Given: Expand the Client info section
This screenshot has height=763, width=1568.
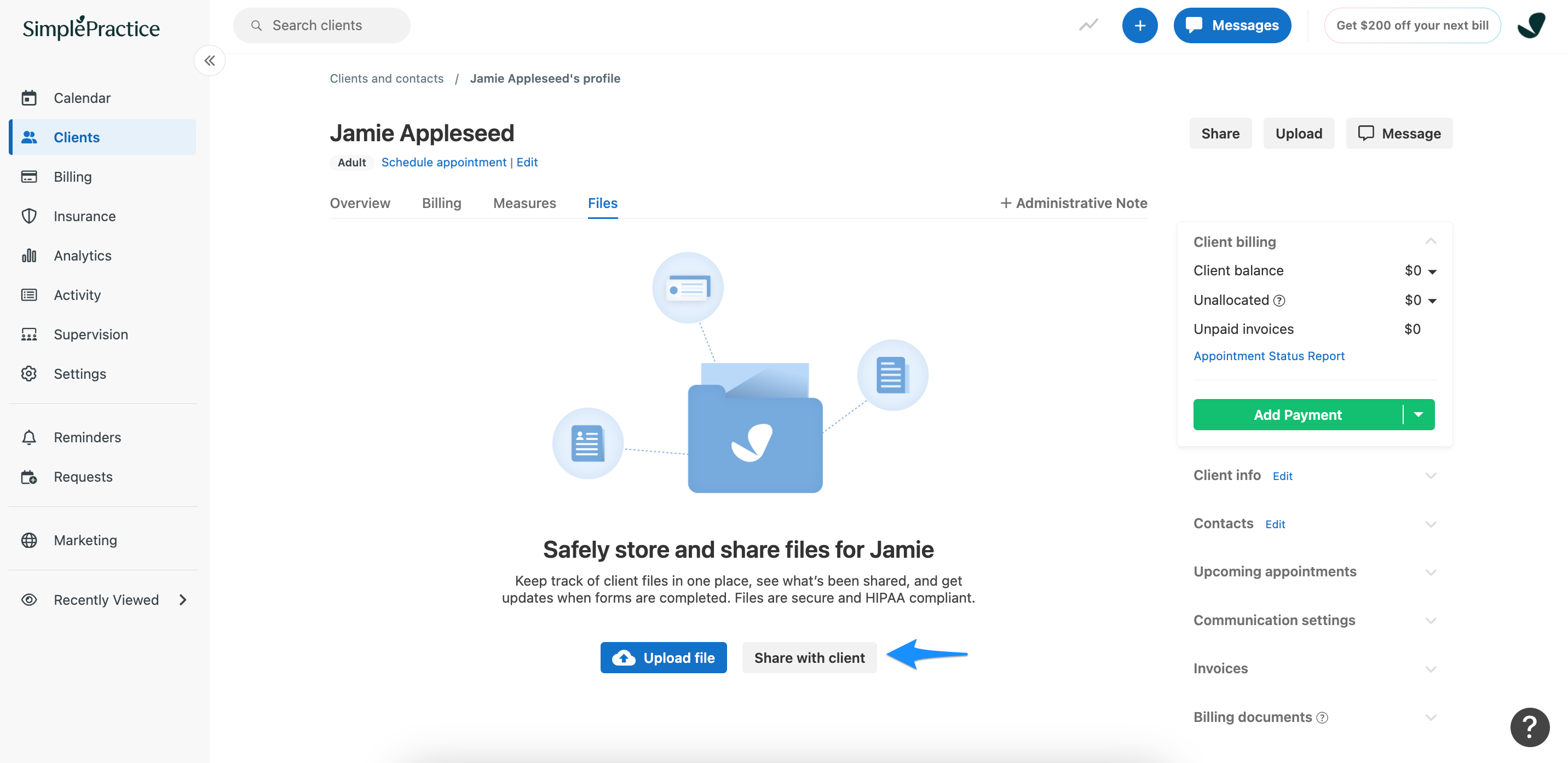Looking at the screenshot, I should (x=1430, y=476).
